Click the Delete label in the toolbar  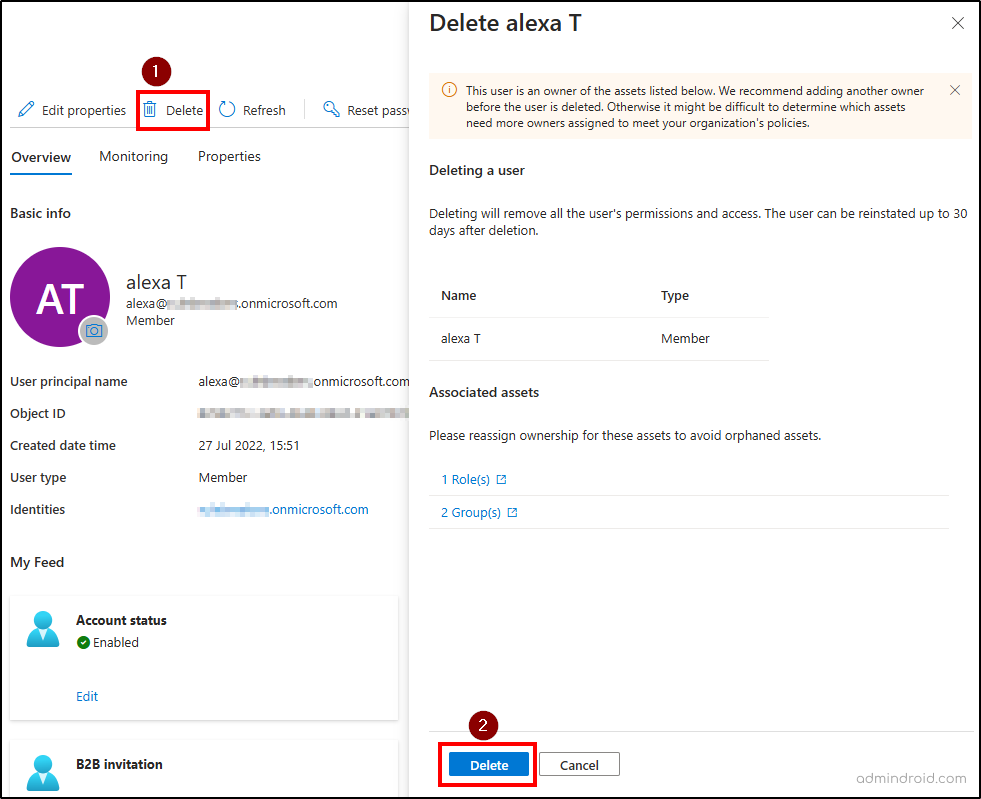pyautogui.click(x=184, y=110)
